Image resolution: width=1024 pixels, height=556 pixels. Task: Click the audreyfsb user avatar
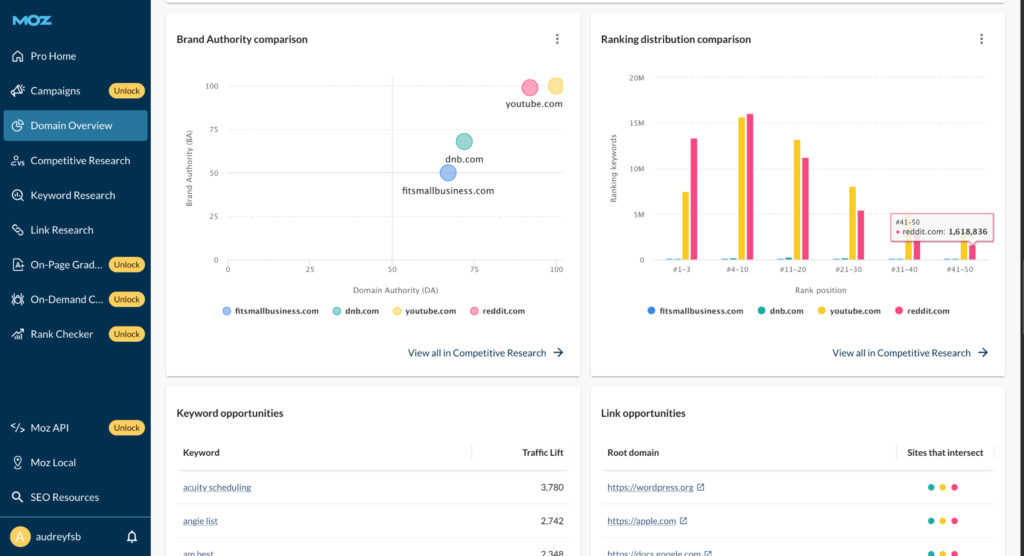[x=20, y=537]
